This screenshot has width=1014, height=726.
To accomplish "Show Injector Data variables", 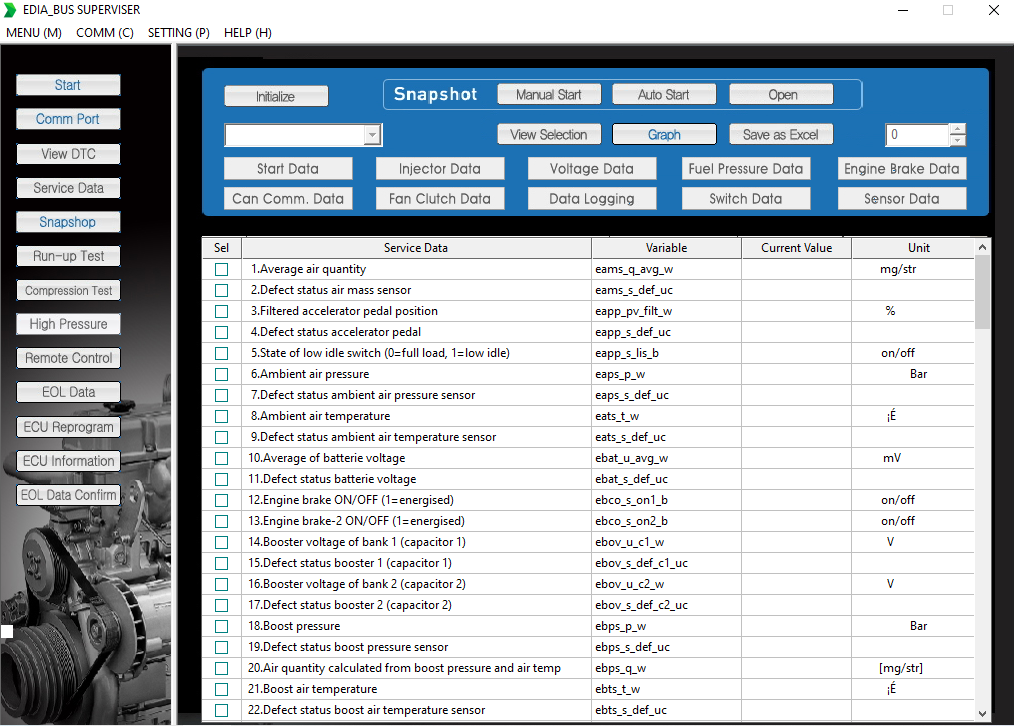I will [440, 169].
